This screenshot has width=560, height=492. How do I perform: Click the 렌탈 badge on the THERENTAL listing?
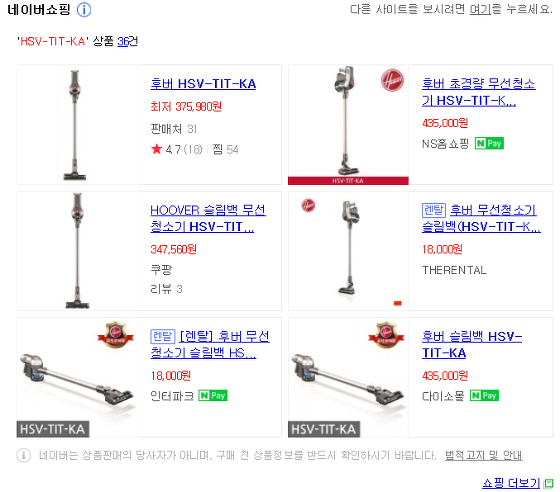coord(434,210)
